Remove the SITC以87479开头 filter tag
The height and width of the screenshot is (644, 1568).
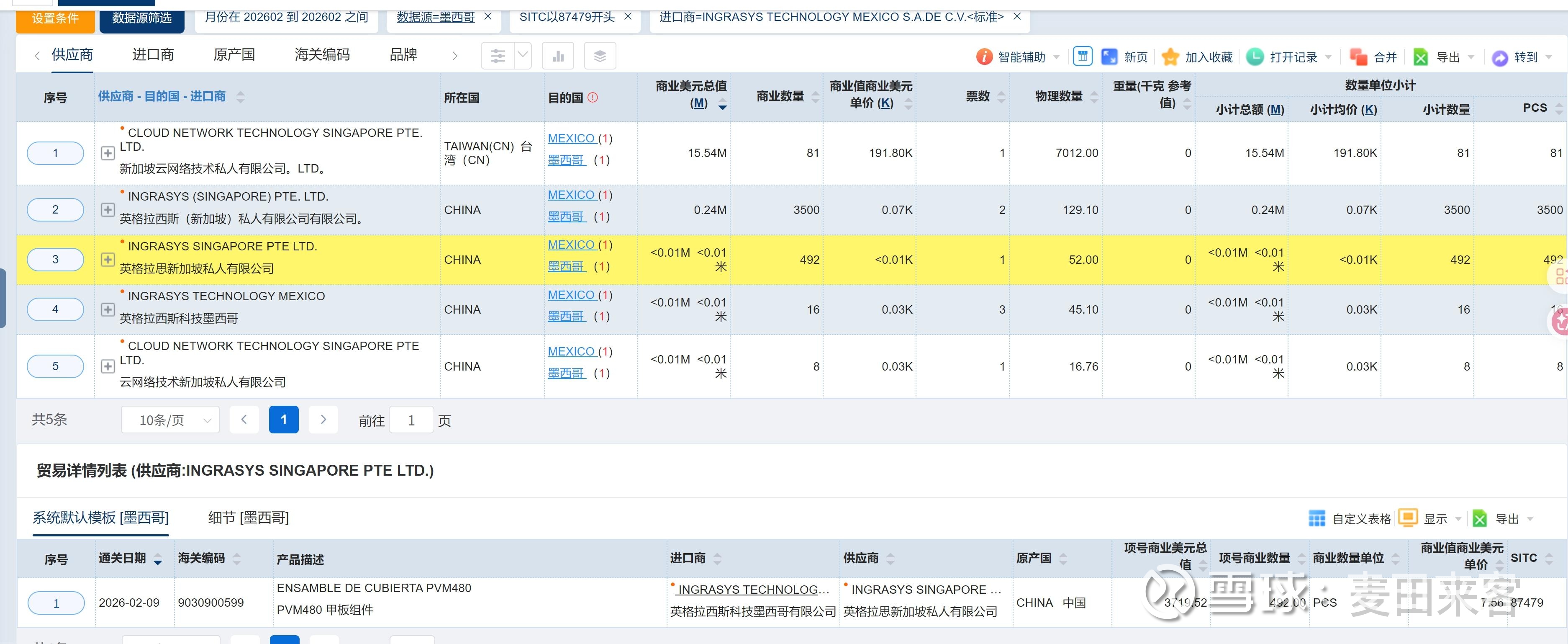(628, 17)
